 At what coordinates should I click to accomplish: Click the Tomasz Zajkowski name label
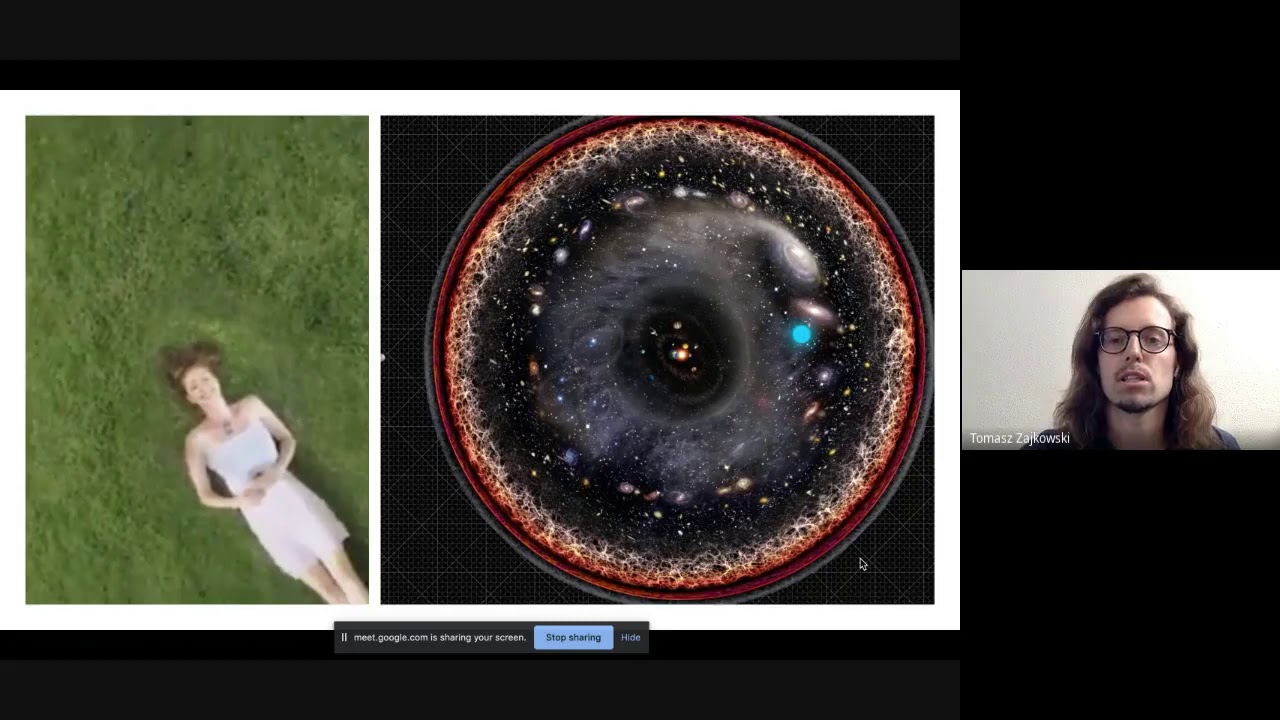[1019, 438]
